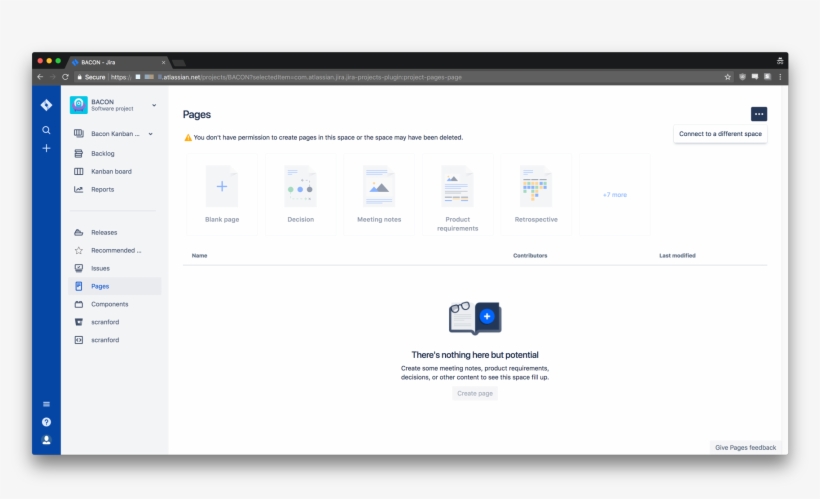Click the Bacon Kanban board icon

click(x=78, y=133)
